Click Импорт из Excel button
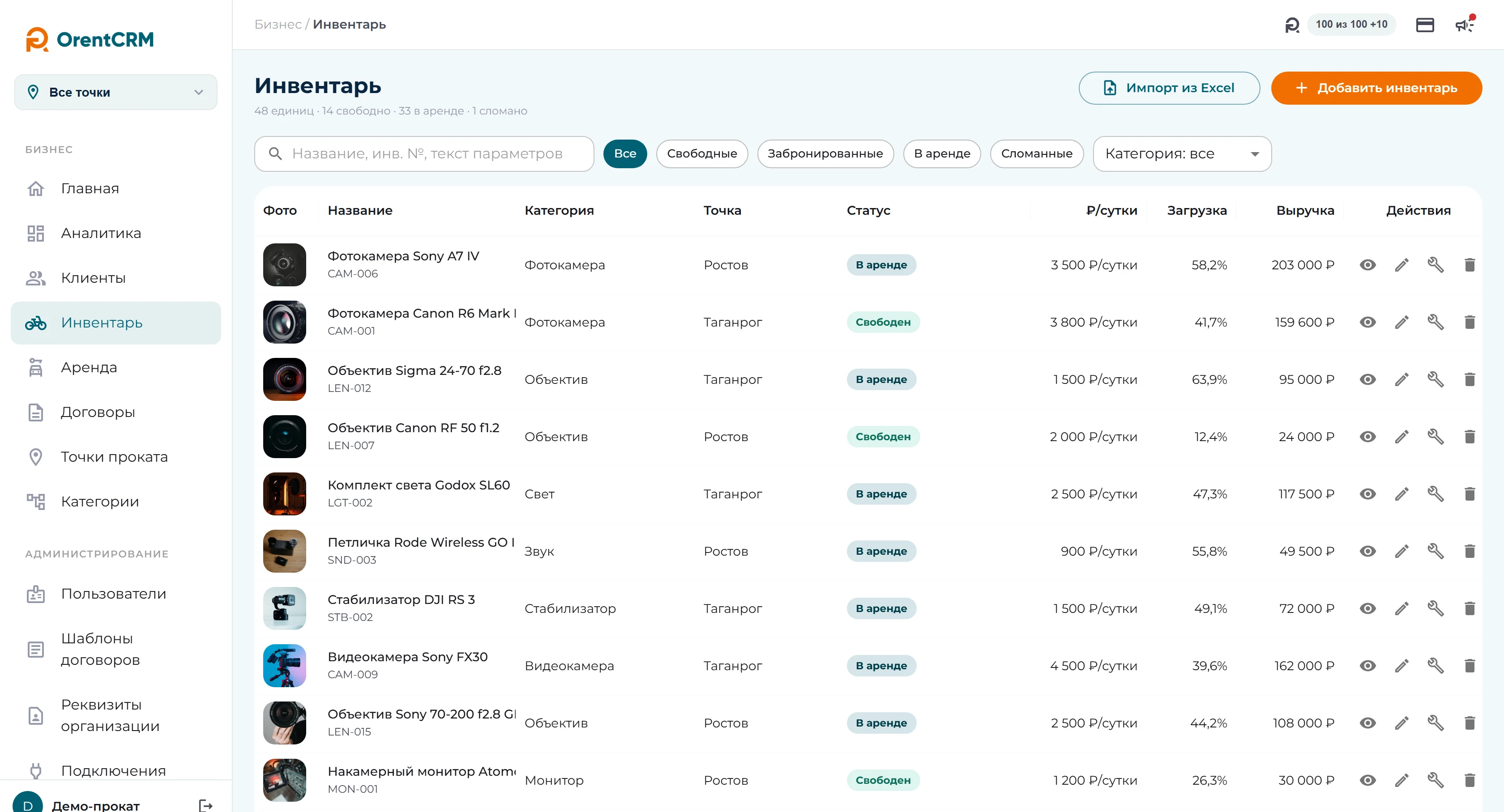 tap(1169, 88)
